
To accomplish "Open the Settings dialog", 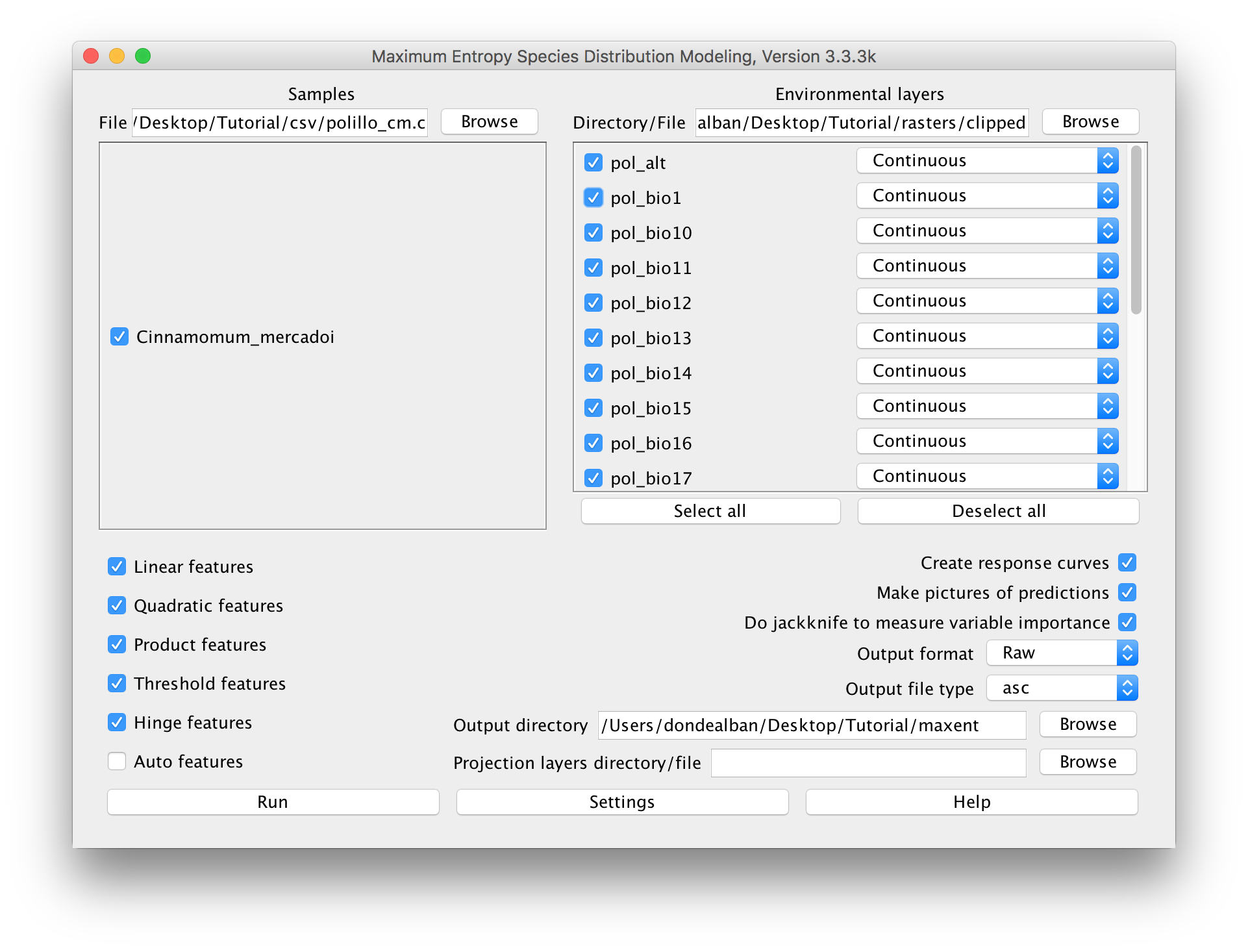I will point(622,802).
